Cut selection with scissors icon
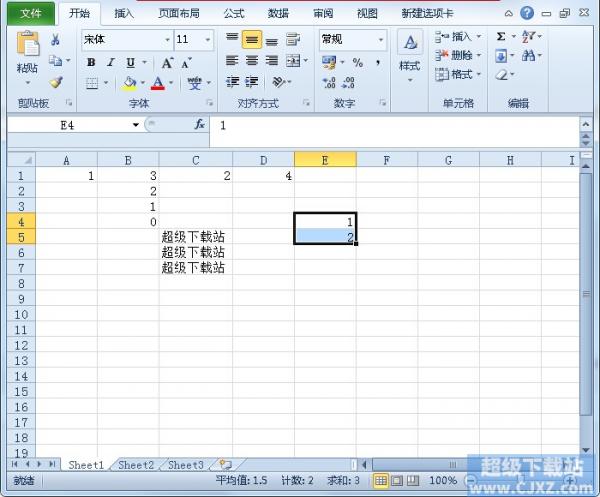Viewport: 600px width, 497px height. tap(55, 39)
